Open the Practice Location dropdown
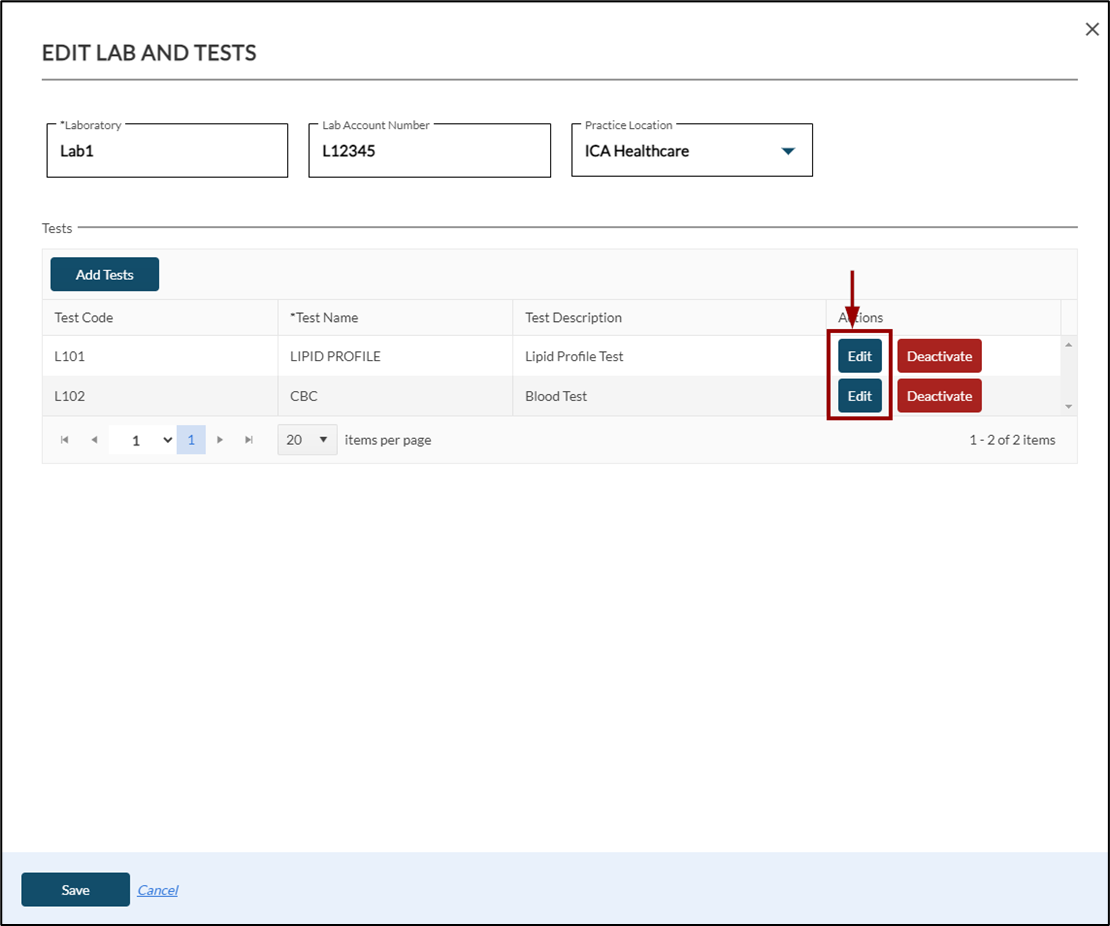1110x926 pixels. tap(787, 151)
